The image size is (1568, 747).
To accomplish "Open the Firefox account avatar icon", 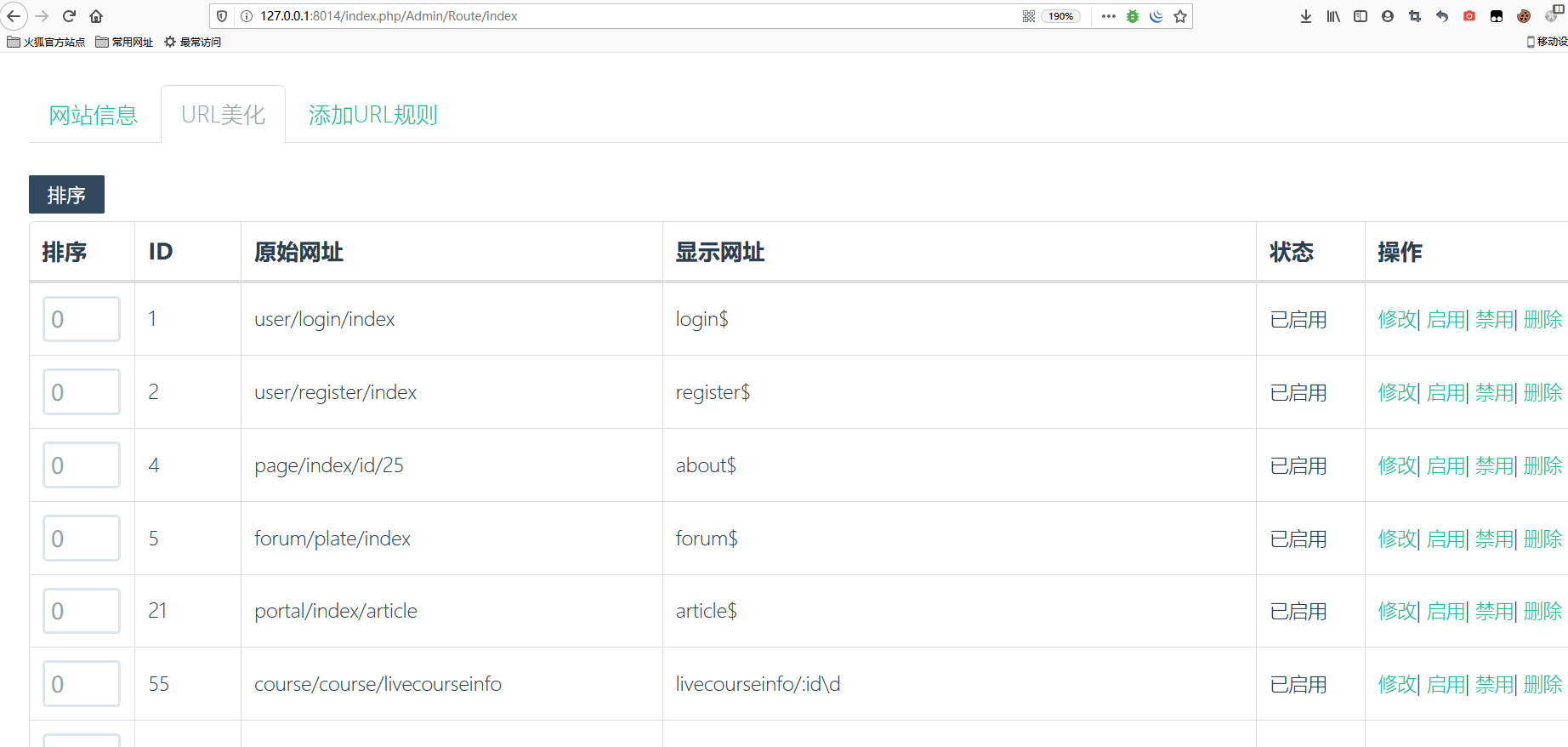I will [x=1388, y=16].
